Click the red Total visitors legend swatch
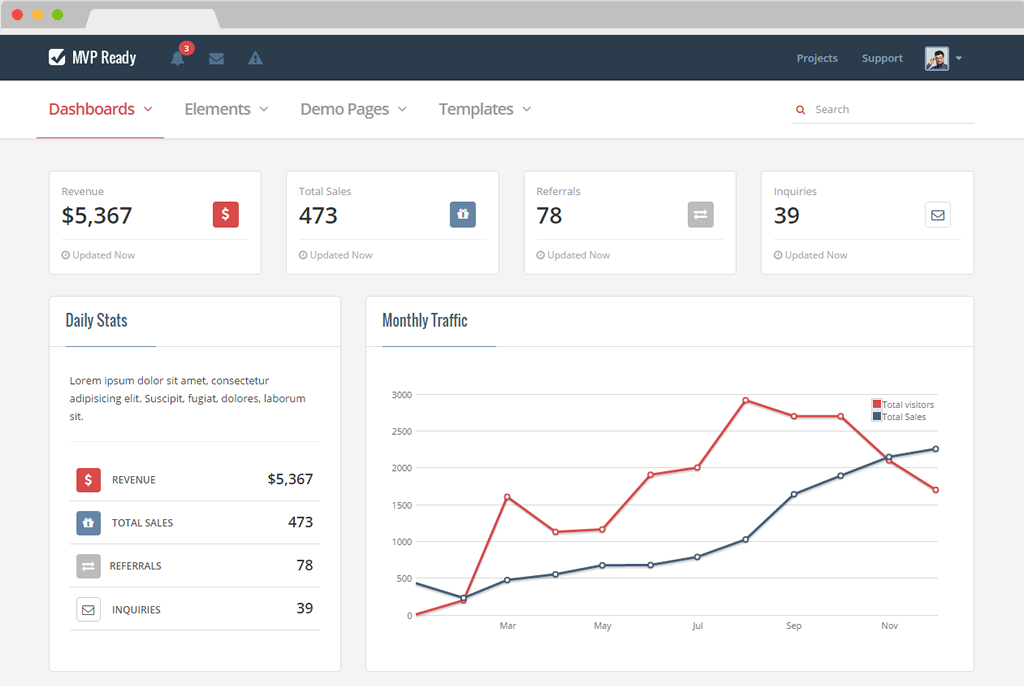The width and height of the screenshot is (1024, 686). click(877, 404)
